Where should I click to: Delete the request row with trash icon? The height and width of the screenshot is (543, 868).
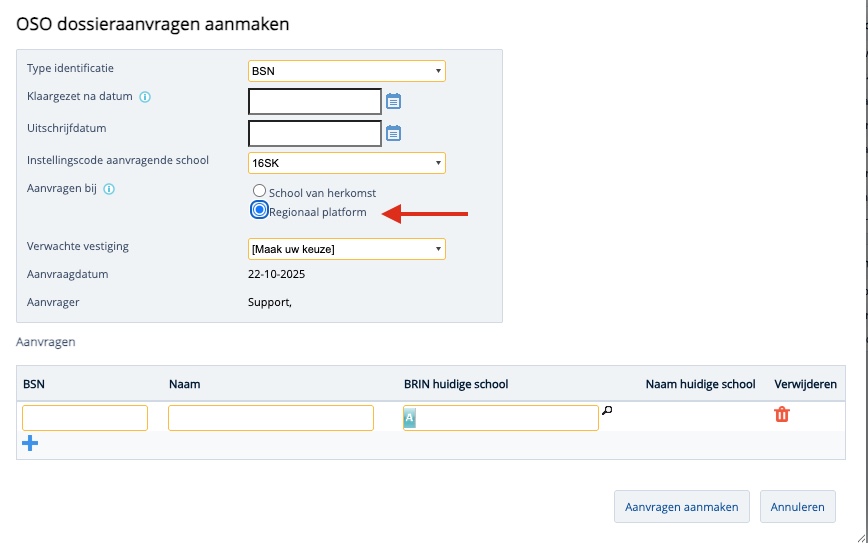(x=782, y=414)
